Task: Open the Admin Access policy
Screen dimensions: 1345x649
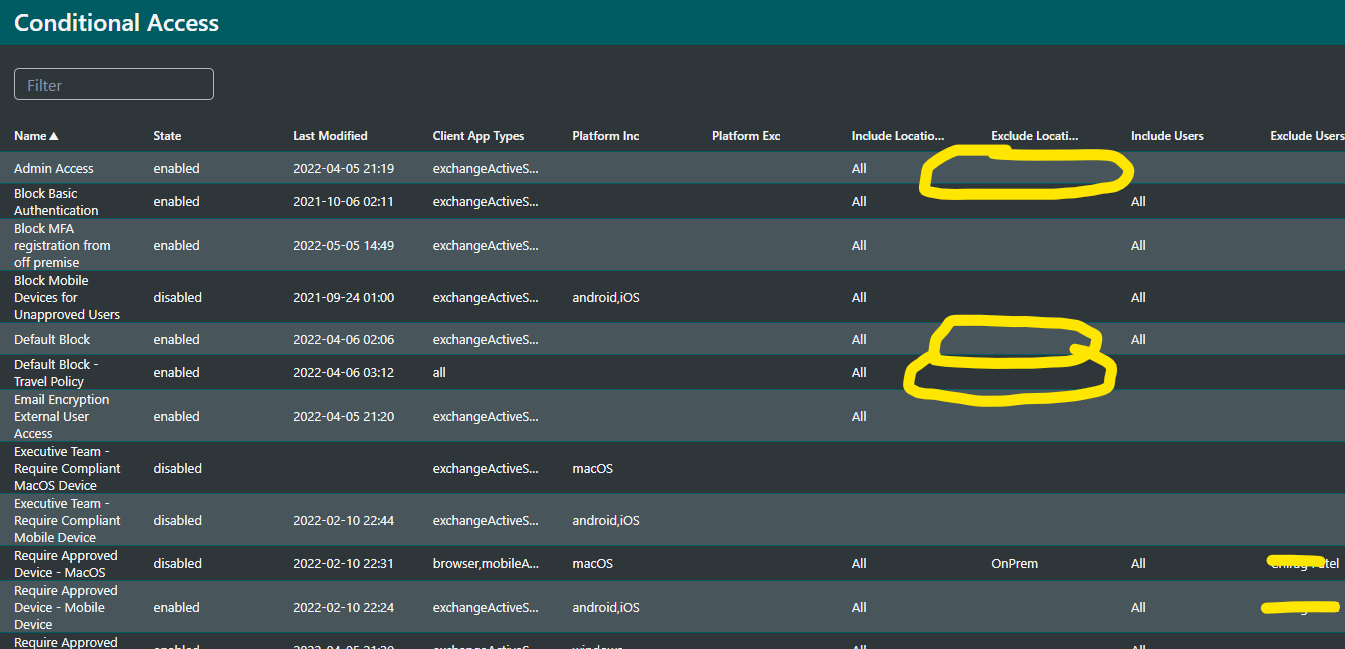Action: click(x=54, y=168)
